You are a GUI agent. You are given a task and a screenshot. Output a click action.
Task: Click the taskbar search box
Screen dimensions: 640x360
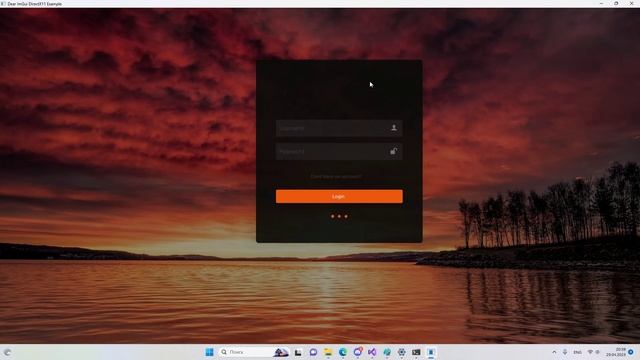tap(253, 352)
